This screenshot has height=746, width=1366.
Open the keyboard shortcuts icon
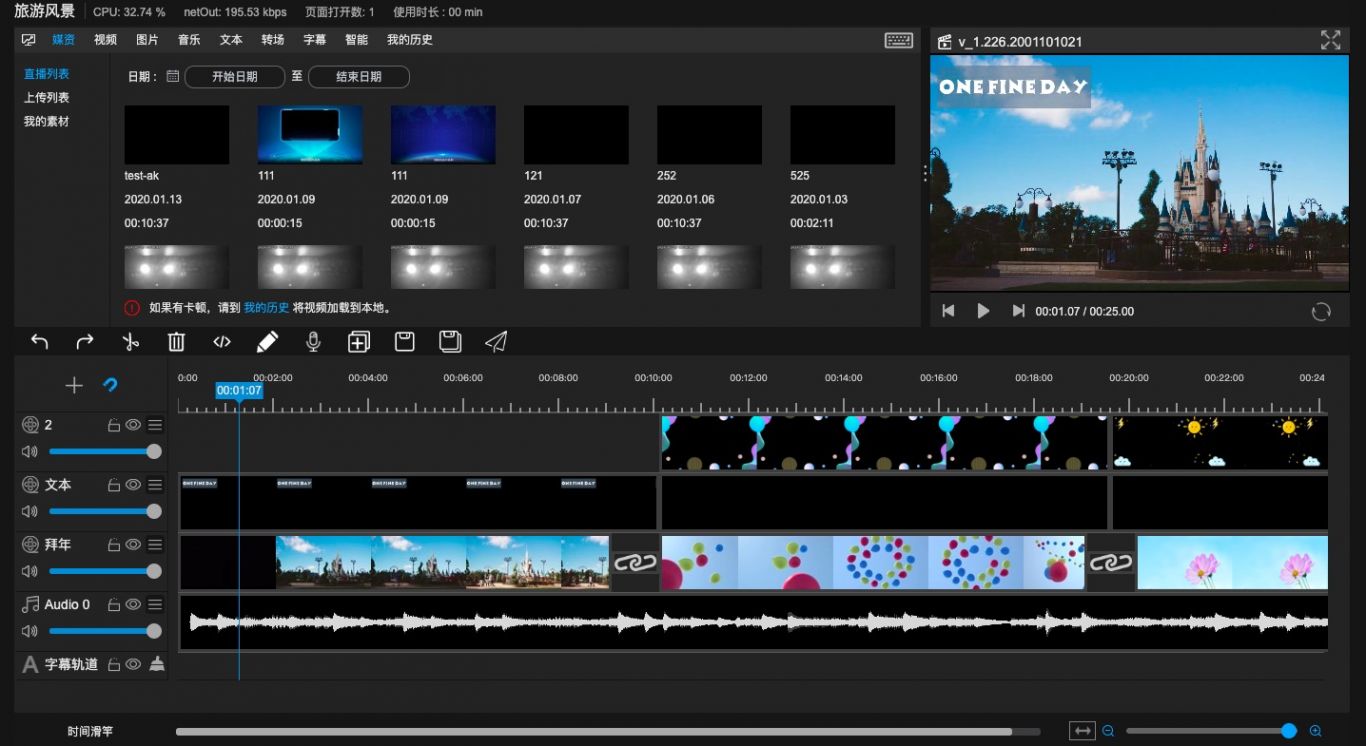click(898, 40)
